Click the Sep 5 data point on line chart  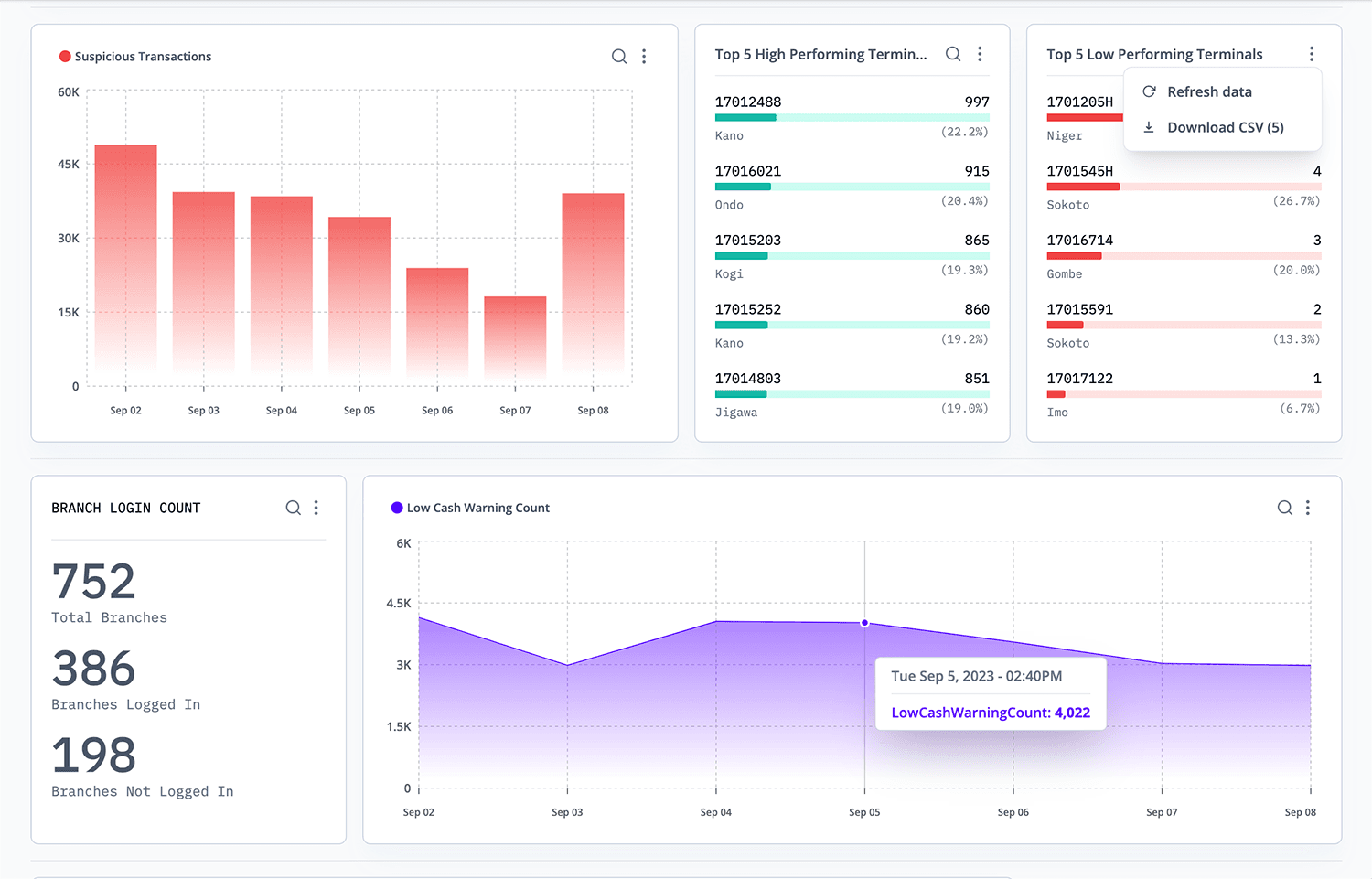(864, 623)
